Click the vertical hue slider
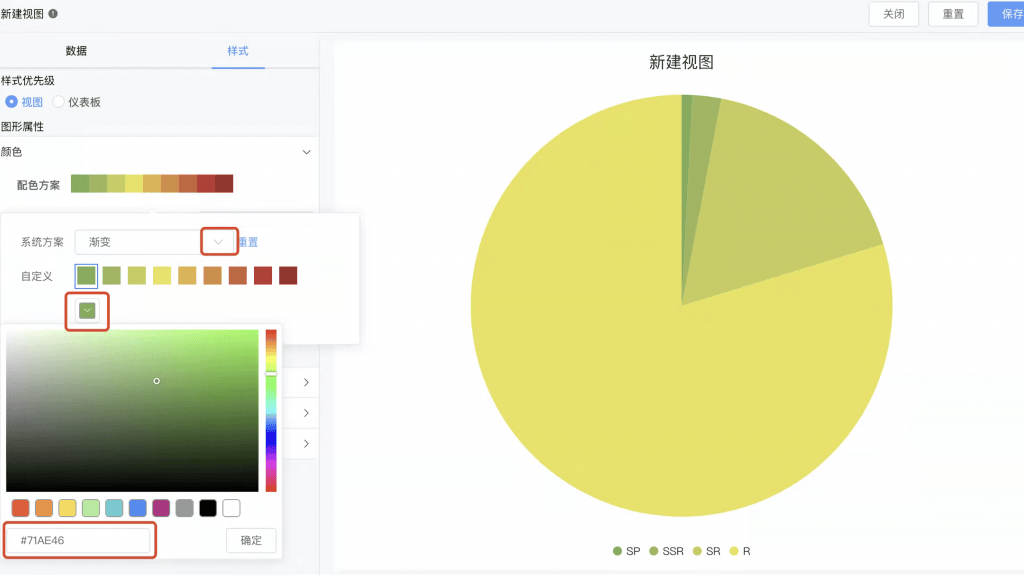 tap(271, 410)
